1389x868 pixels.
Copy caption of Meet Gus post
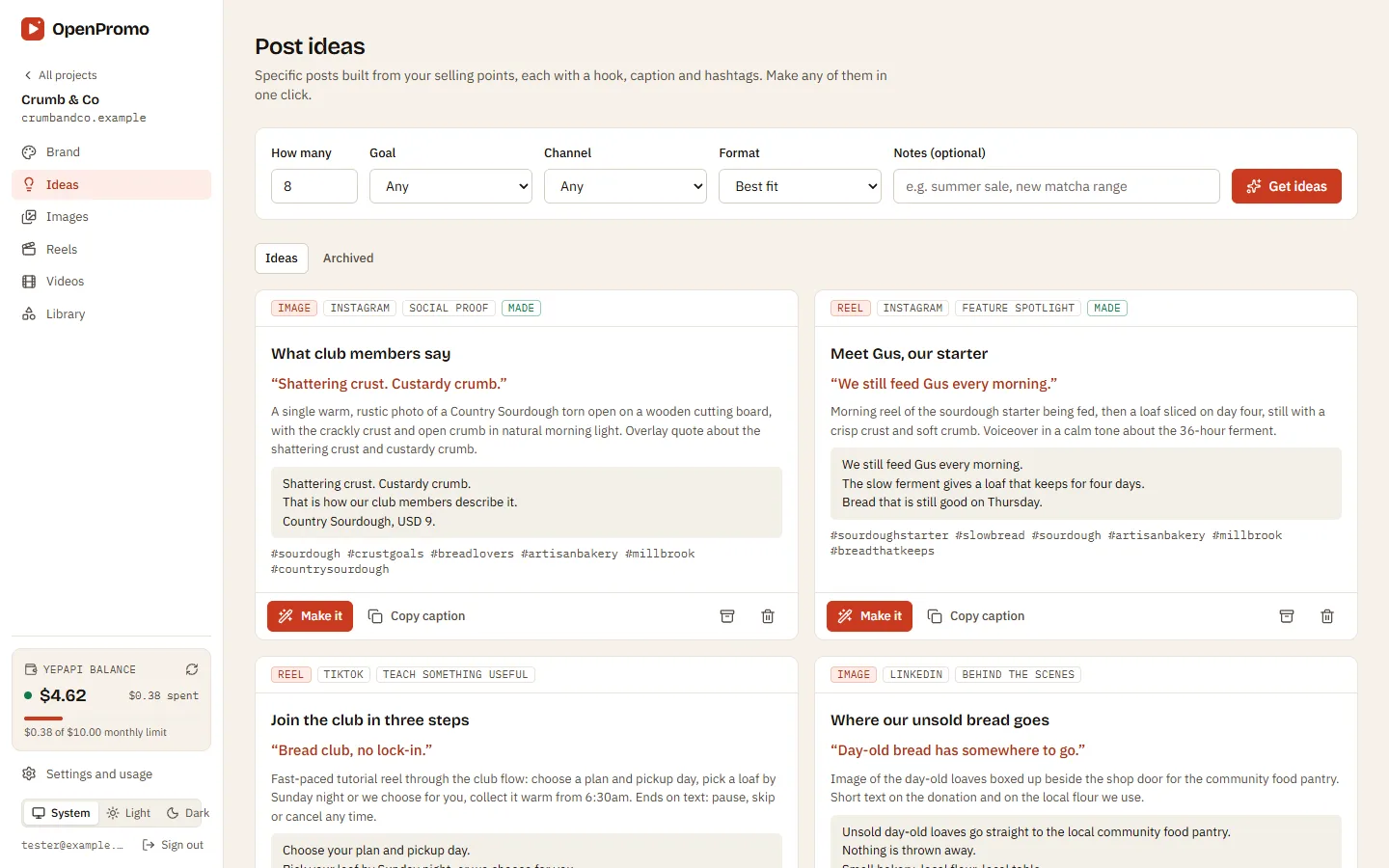pyautogui.click(x=976, y=616)
